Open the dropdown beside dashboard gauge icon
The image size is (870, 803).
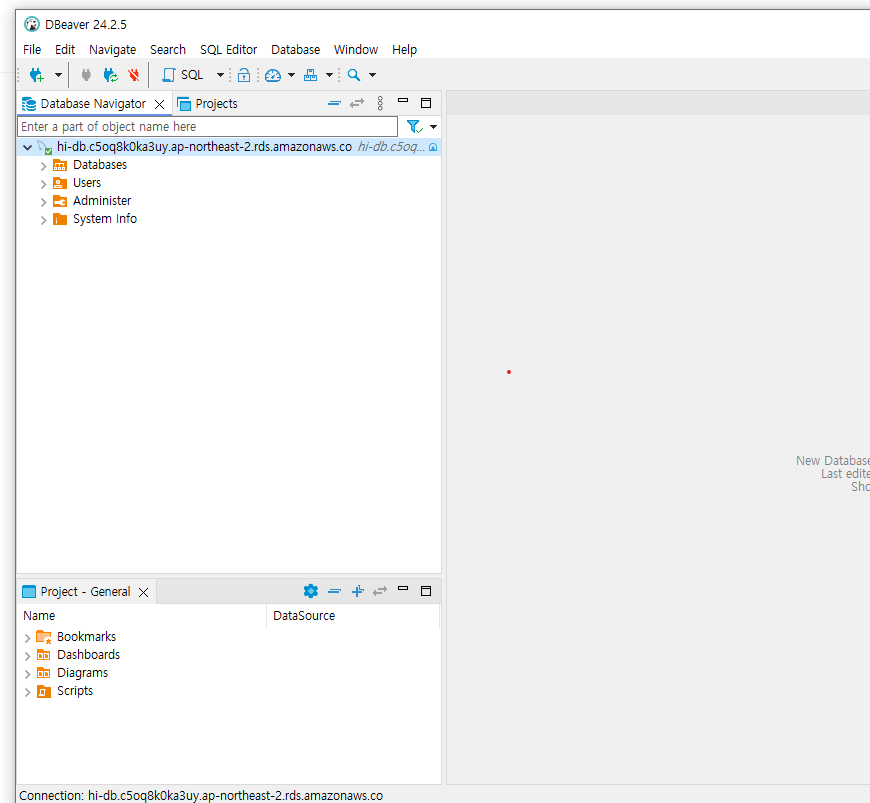[291, 75]
